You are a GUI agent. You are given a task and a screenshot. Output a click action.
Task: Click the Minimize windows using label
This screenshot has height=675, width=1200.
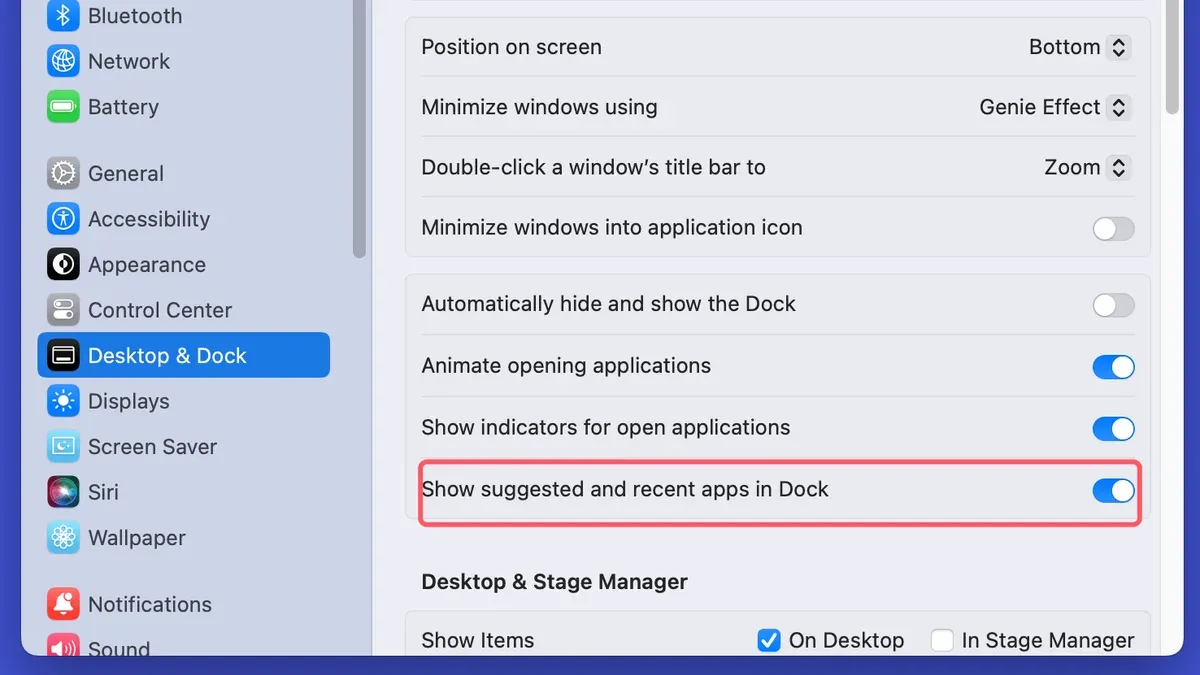(x=539, y=107)
